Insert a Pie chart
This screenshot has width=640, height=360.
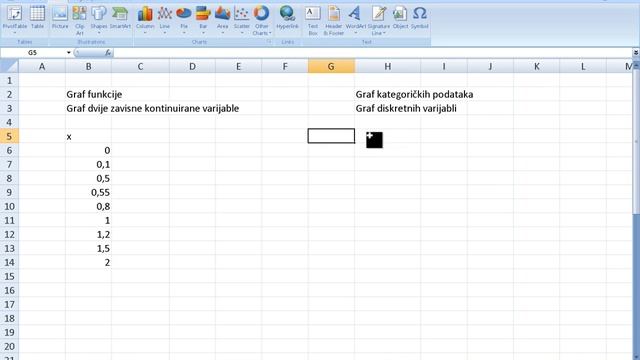tap(184, 20)
